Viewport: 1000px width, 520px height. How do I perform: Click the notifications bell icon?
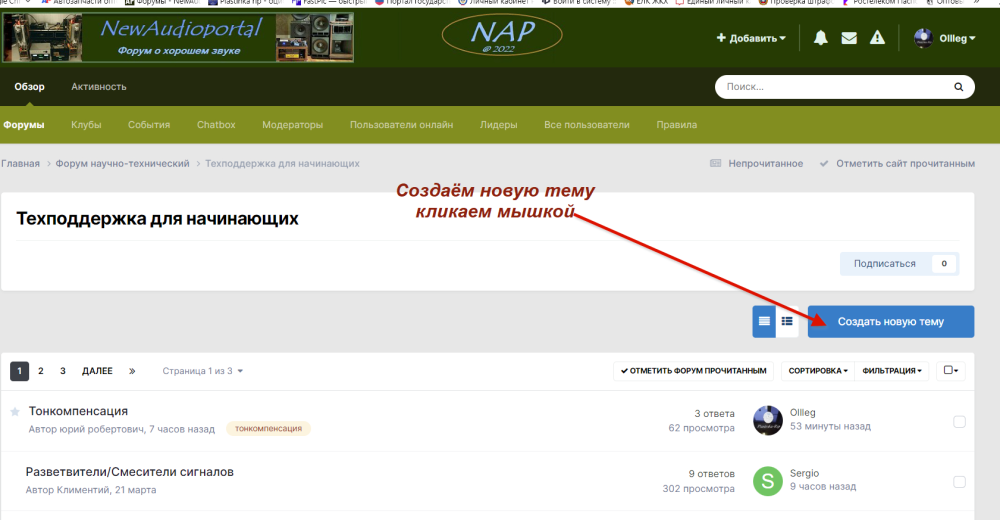click(820, 38)
